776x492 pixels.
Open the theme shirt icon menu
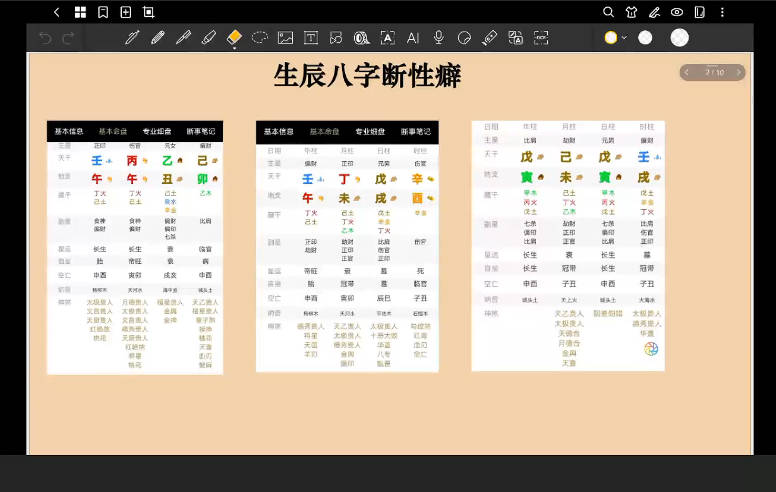tap(631, 12)
